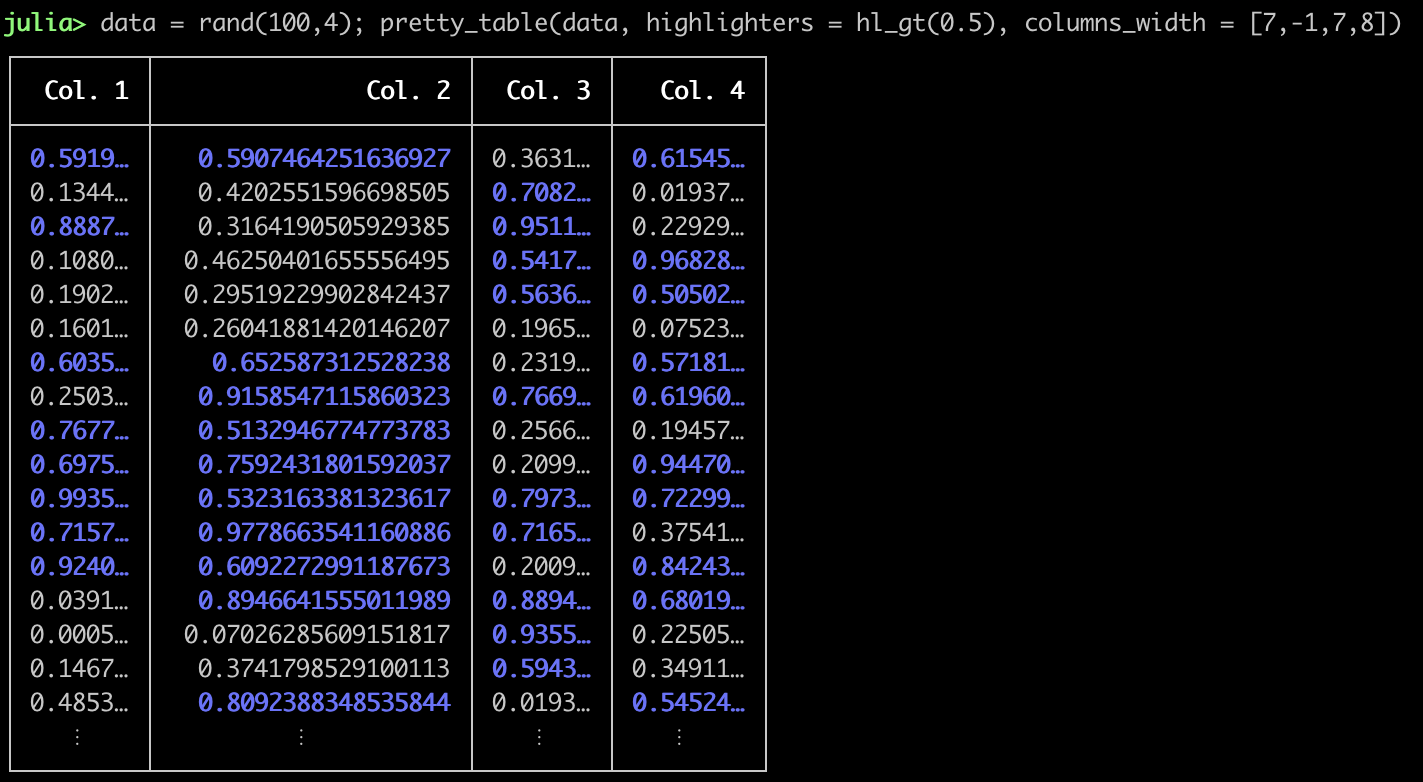Screen dimensions: 1423x782
Task: Click the Col. 1 column header
Action: point(86,91)
